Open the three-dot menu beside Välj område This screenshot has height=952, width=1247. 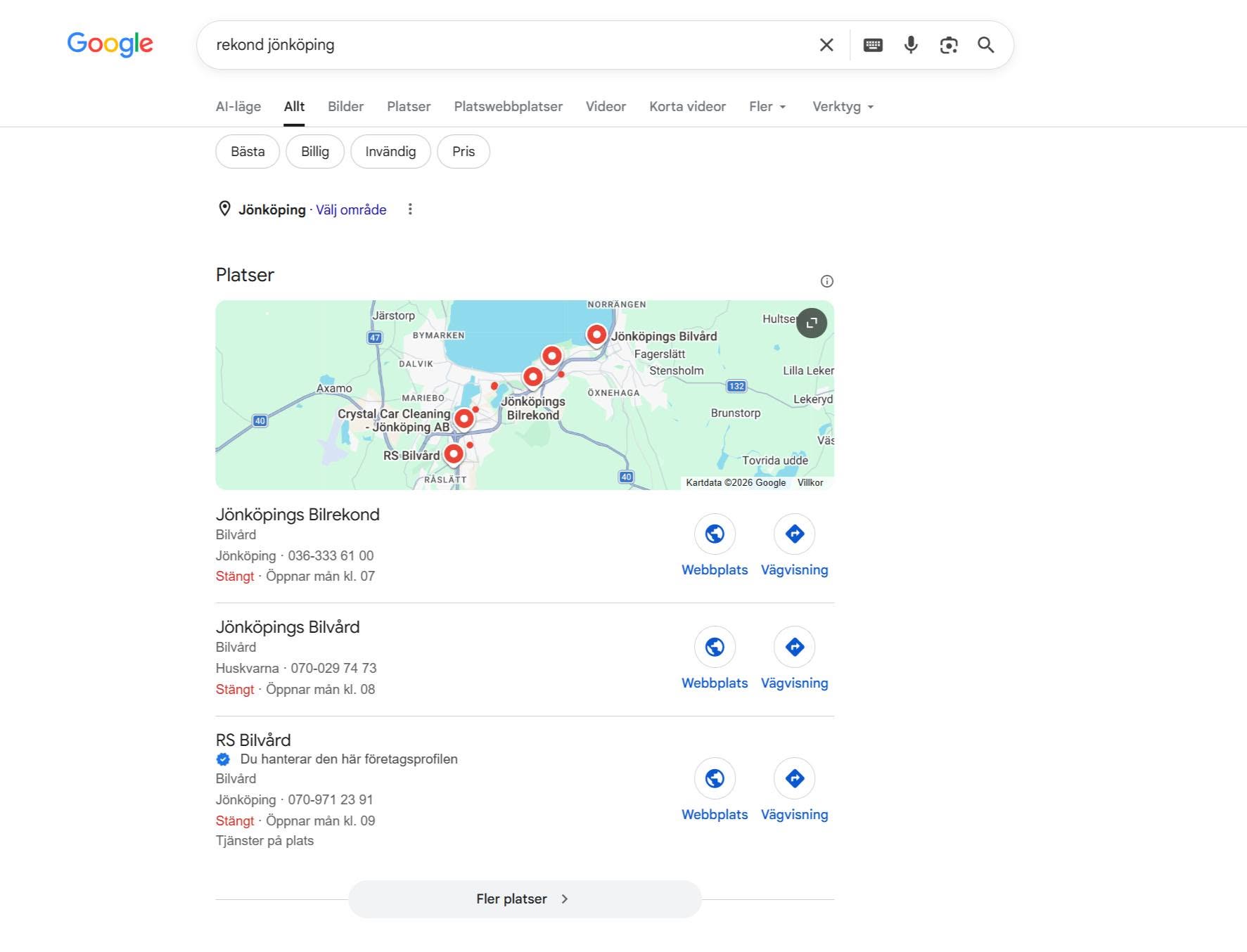(410, 209)
